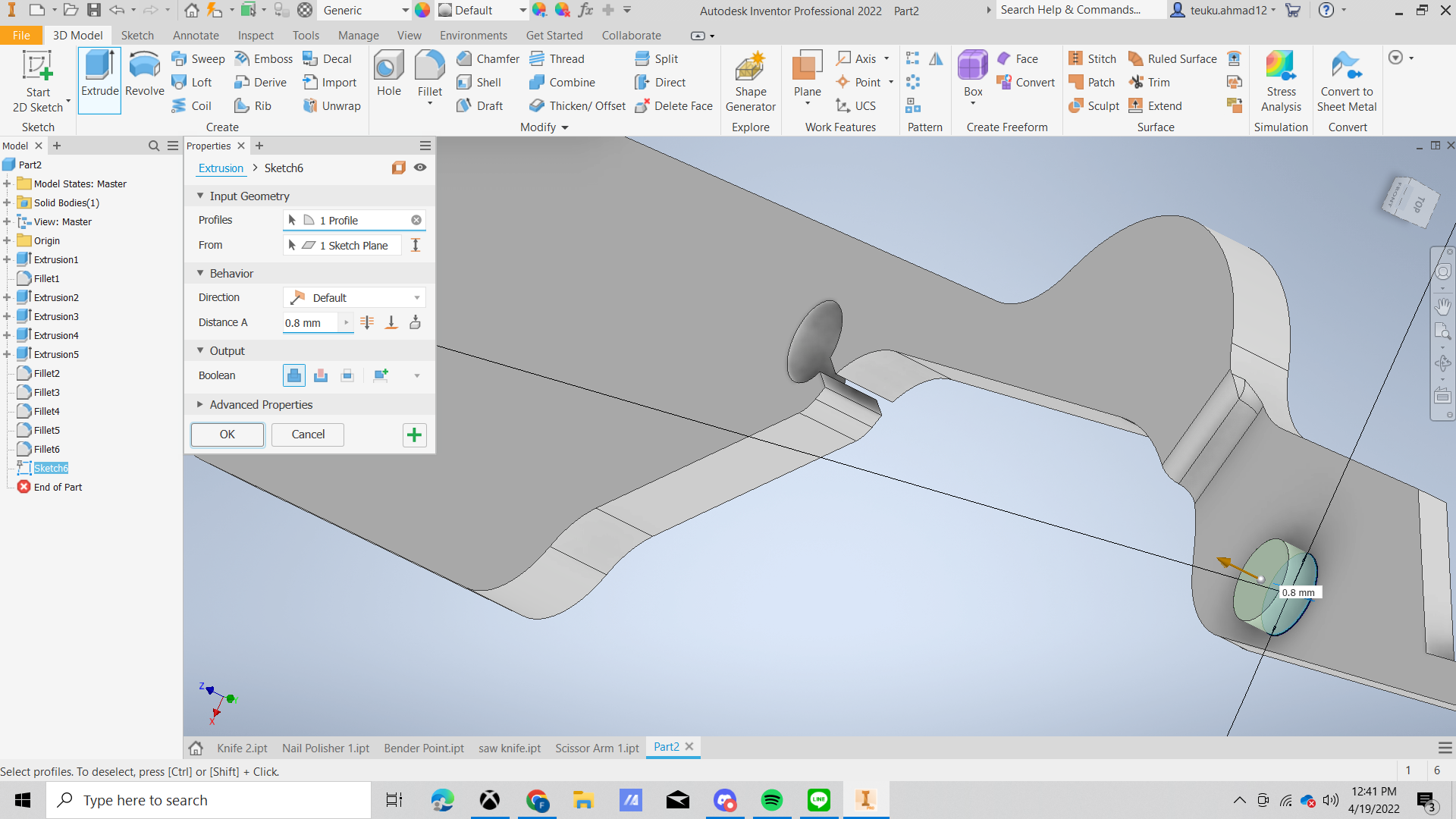Switch to the Knife 2.ipt document tab
Screen dimensions: 1456x819
coord(242,748)
